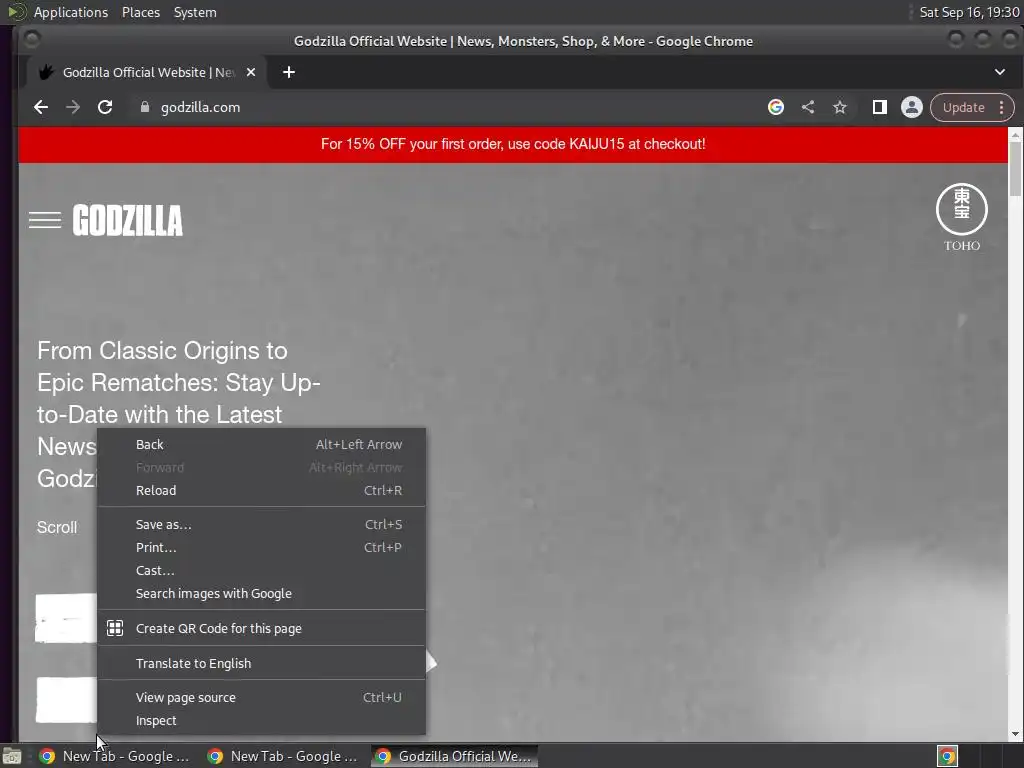Screen dimensions: 1024x768
Task: Select View page source
Action: click(x=261, y=697)
